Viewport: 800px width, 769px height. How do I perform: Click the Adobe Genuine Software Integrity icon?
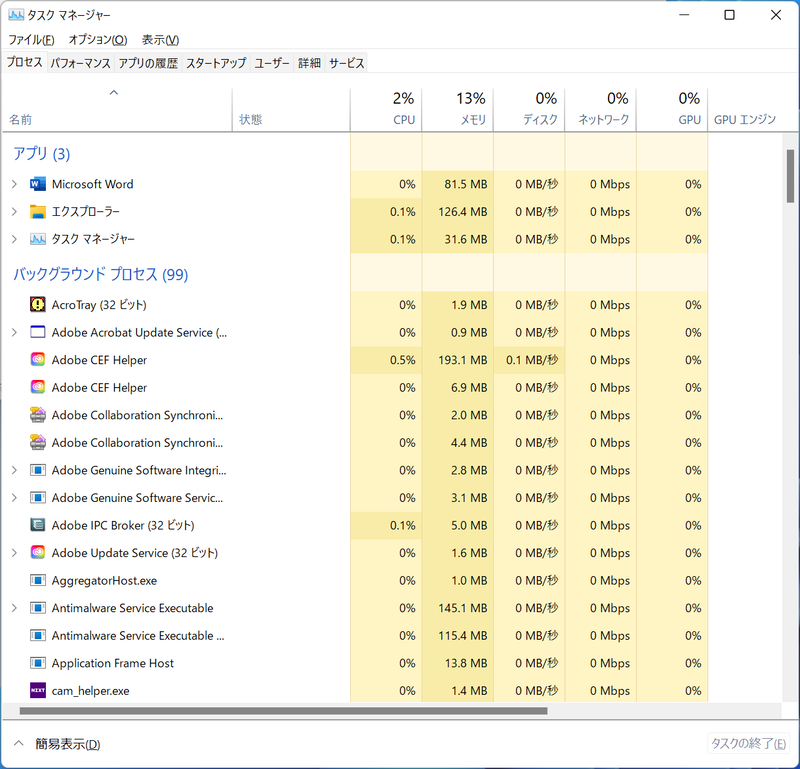point(38,470)
